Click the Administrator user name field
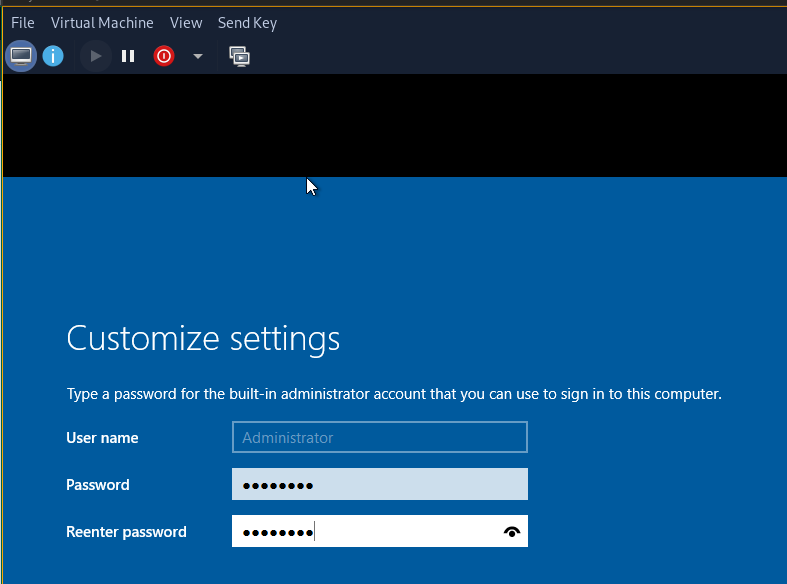This screenshot has width=787, height=584. pyautogui.click(x=379, y=437)
